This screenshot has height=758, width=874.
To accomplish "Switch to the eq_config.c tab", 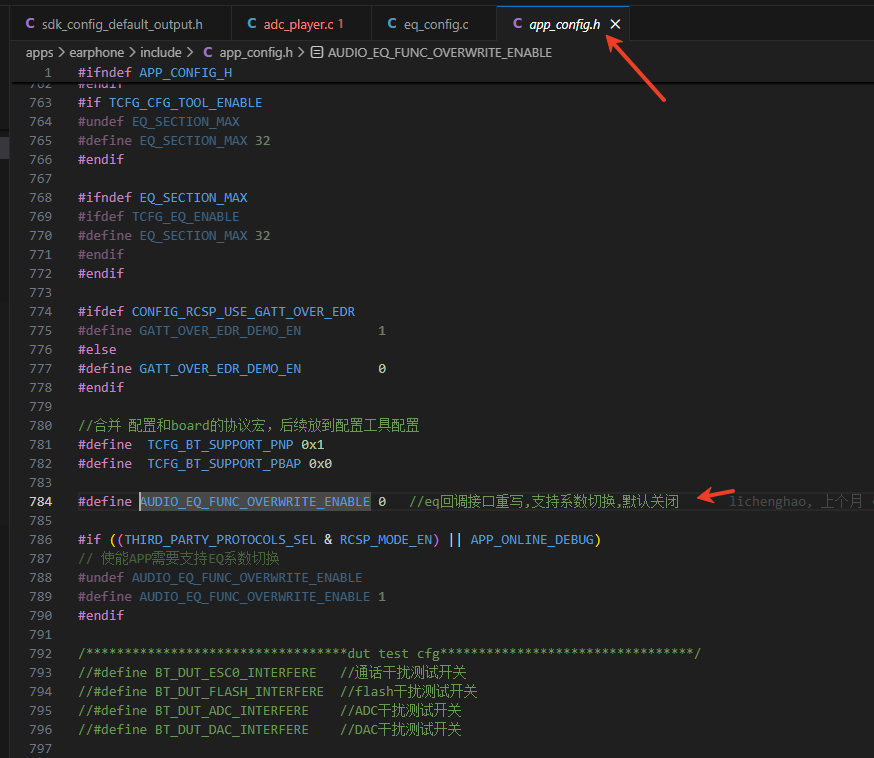I will 434,24.
